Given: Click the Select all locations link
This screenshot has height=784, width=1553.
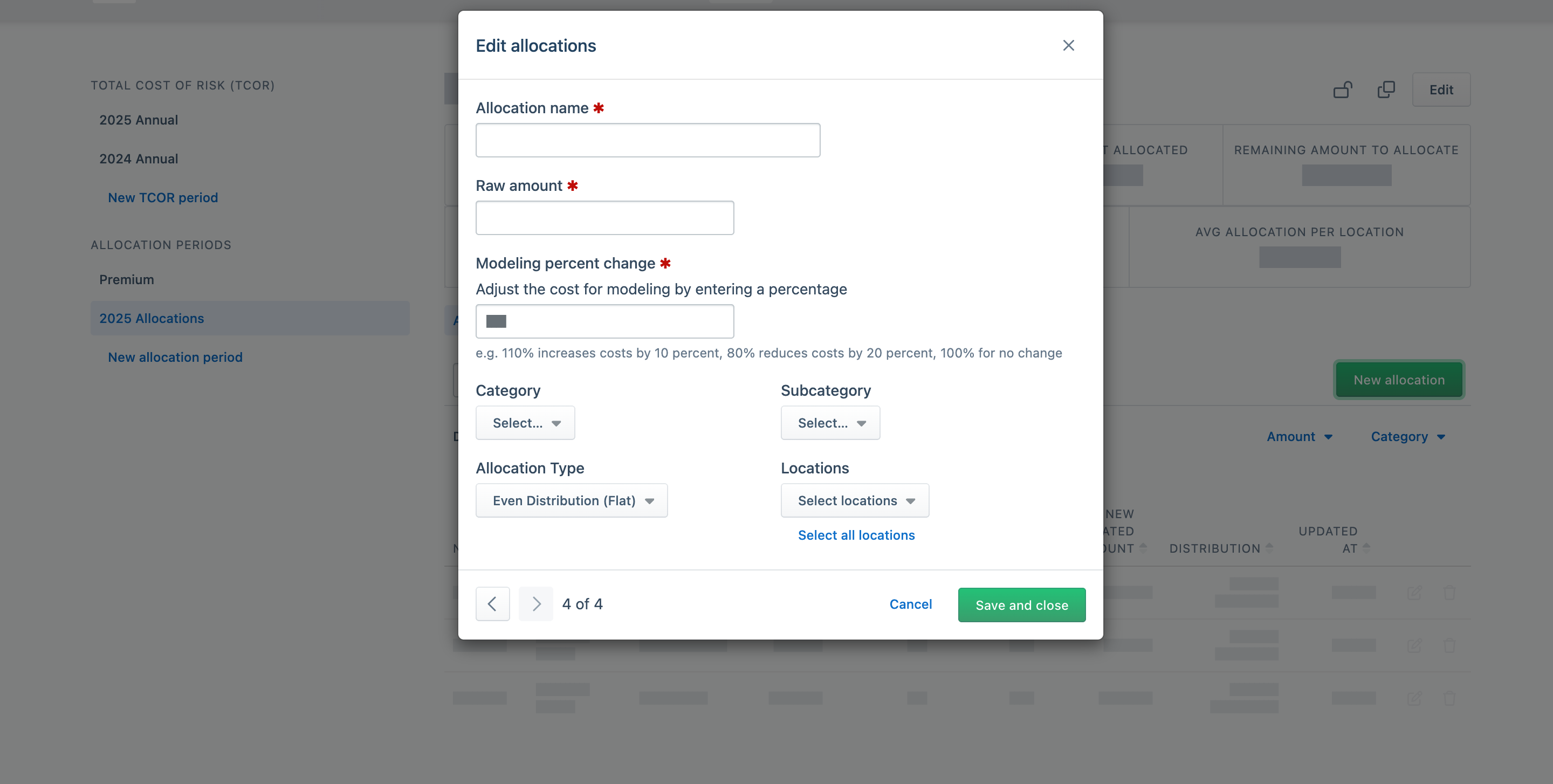Looking at the screenshot, I should coord(855,535).
